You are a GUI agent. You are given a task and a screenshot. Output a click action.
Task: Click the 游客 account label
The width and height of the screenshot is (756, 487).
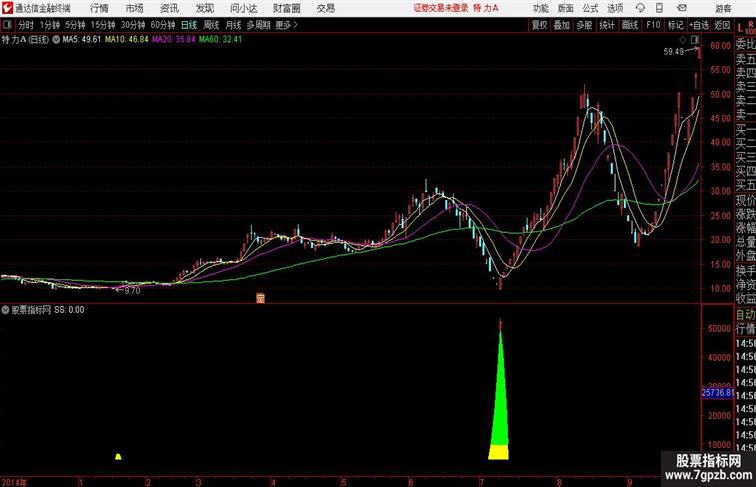pyautogui.click(x=723, y=8)
